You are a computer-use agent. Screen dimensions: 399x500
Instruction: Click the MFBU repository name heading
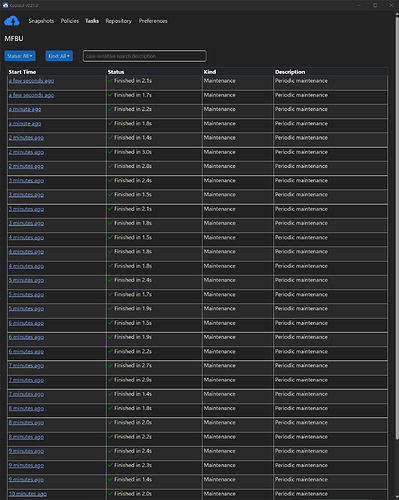point(14,39)
